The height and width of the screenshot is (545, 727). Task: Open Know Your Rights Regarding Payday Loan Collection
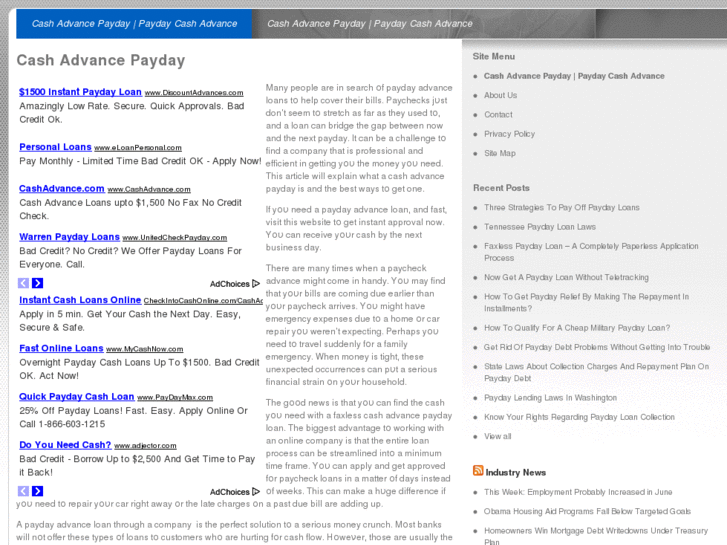tap(579, 417)
